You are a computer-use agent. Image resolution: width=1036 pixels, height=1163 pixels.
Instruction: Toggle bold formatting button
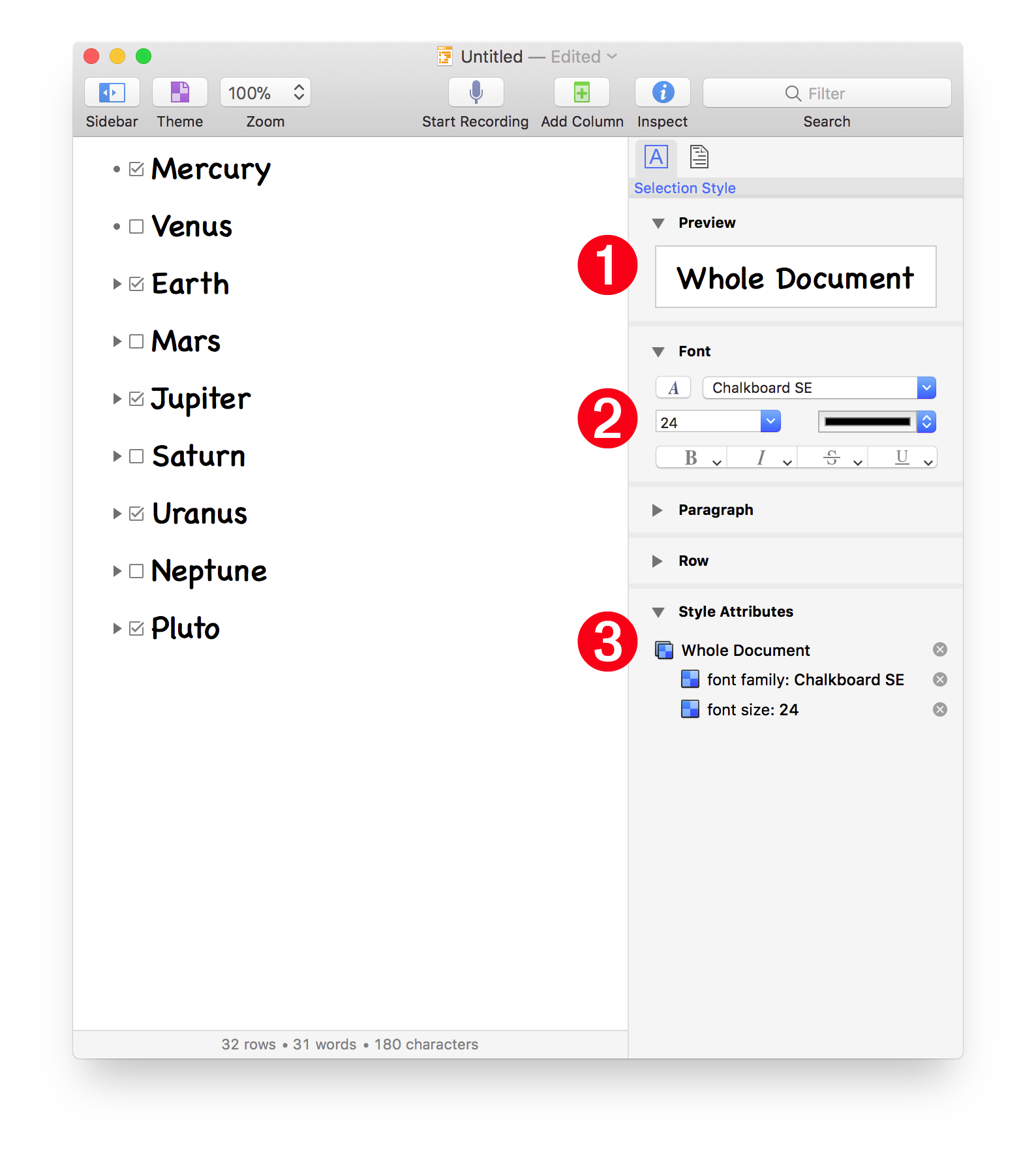pyautogui.click(x=690, y=458)
